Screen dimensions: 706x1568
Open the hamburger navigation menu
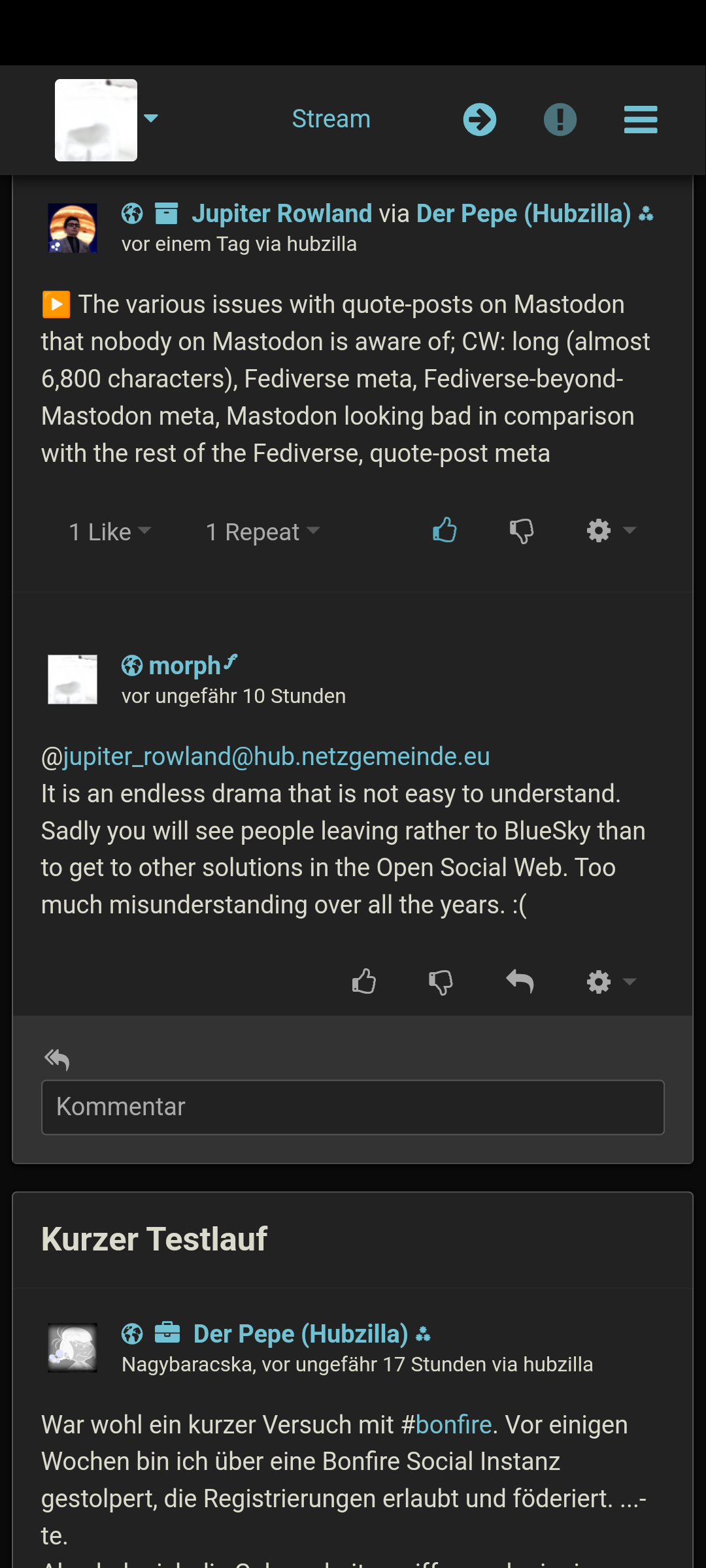point(641,120)
